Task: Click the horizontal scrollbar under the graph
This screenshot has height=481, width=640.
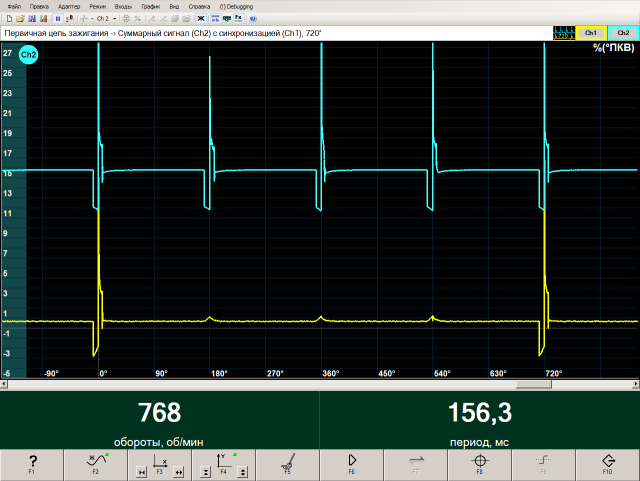Action: 320,385
